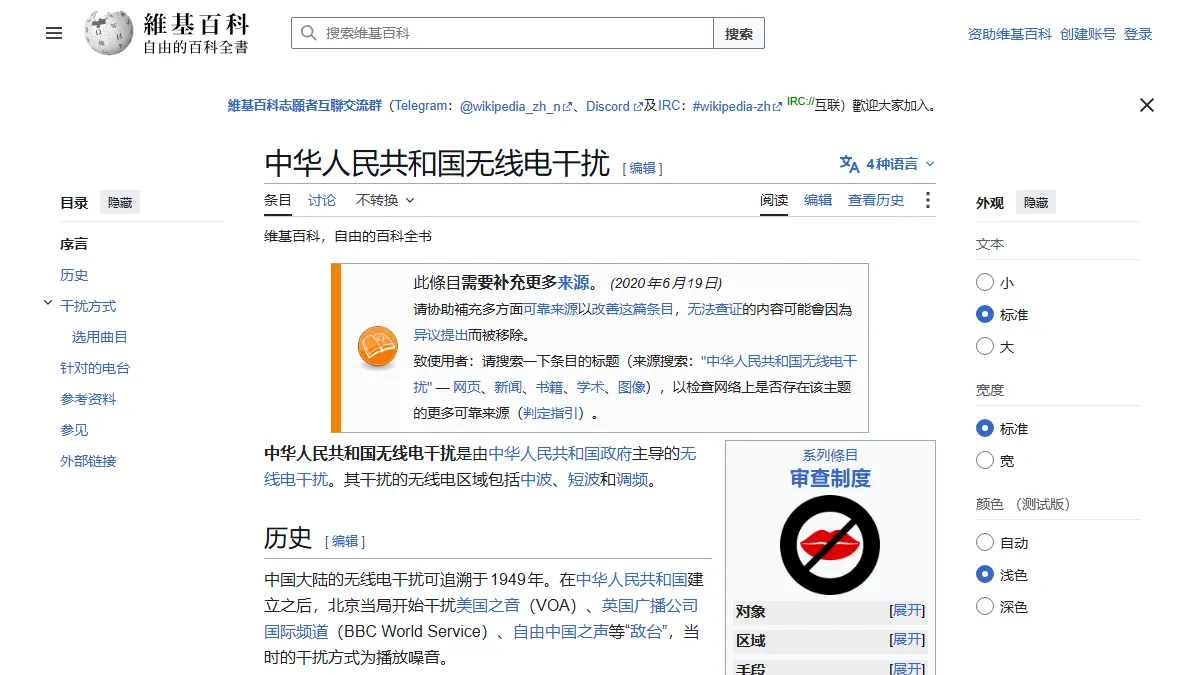
Task: Open the 中华人民共和国政府 link
Action: coord(560,453)
